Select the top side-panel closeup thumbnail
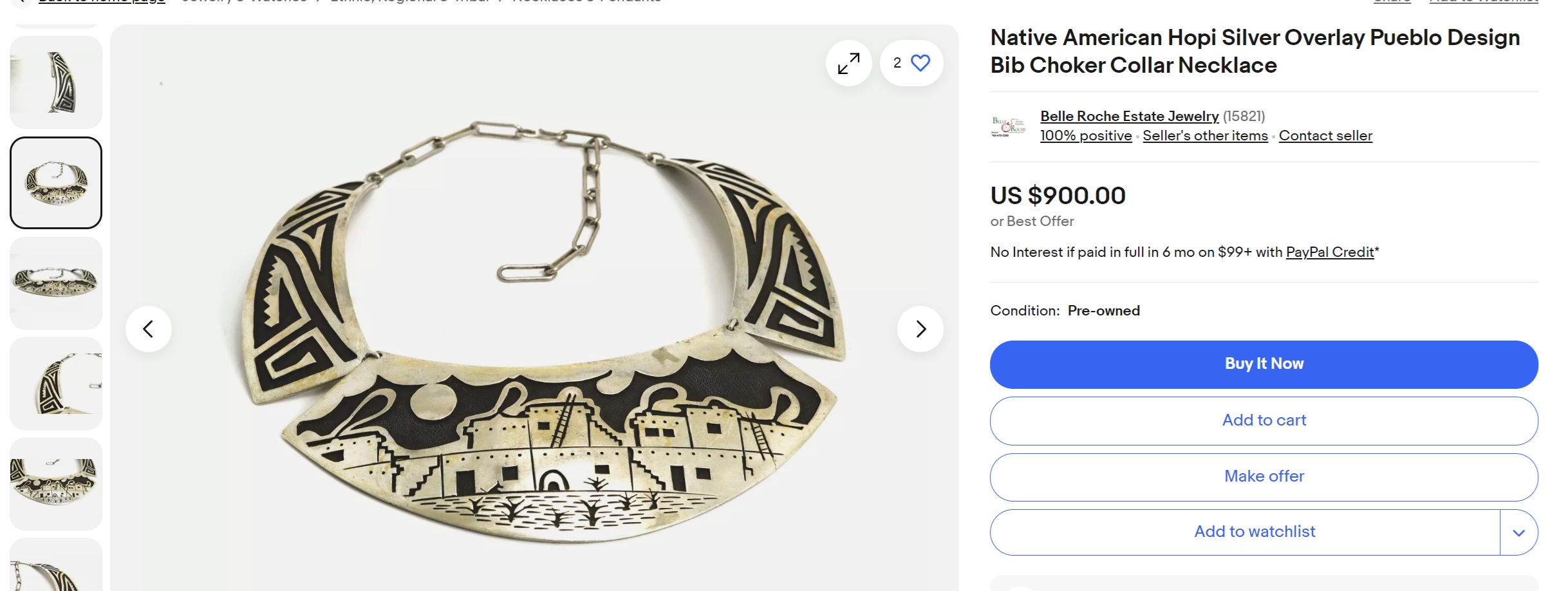 [56, 82]
